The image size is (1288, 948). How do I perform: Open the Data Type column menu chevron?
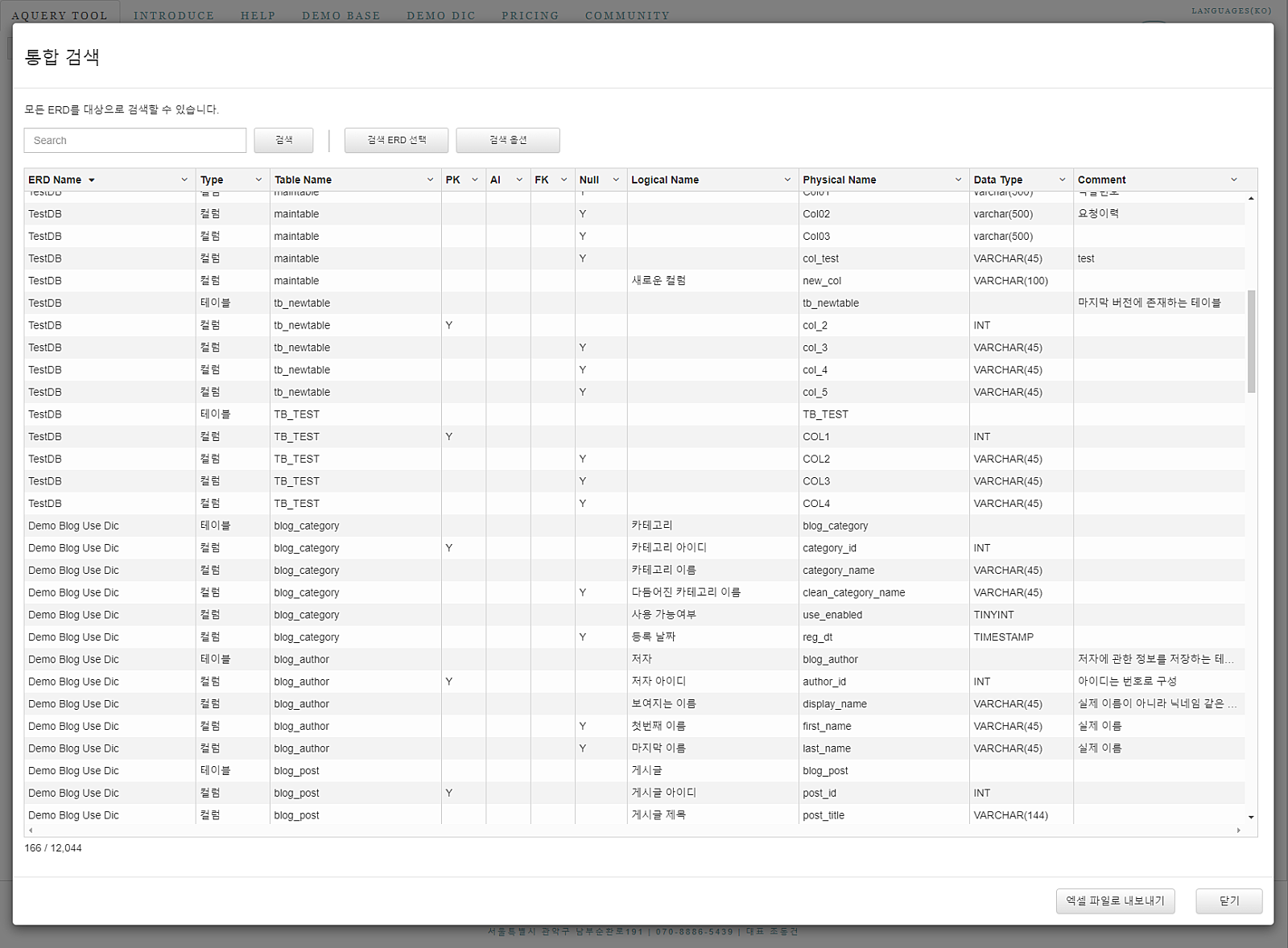[x=1062, y=180]
